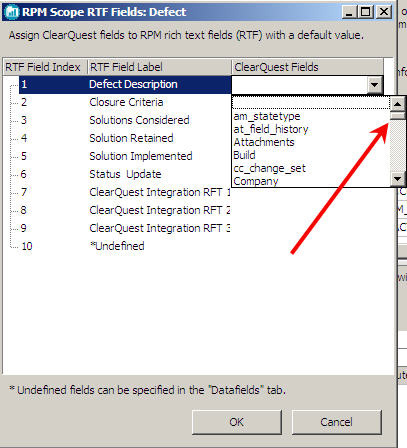The image size is (407, 448).
Task: Minimize the RPM Scope RTF Fields dialog
Action: [349, 12]
